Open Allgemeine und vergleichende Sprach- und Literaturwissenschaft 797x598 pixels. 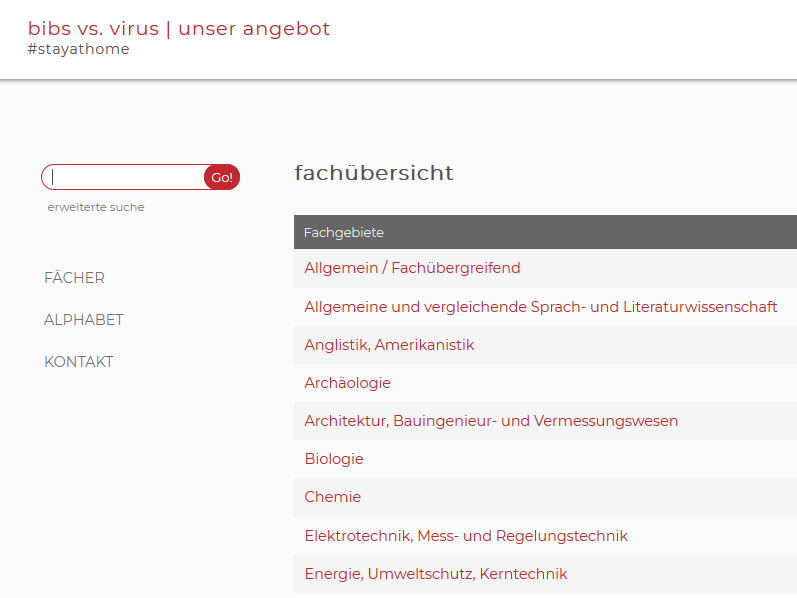click(x=541, y=307)
